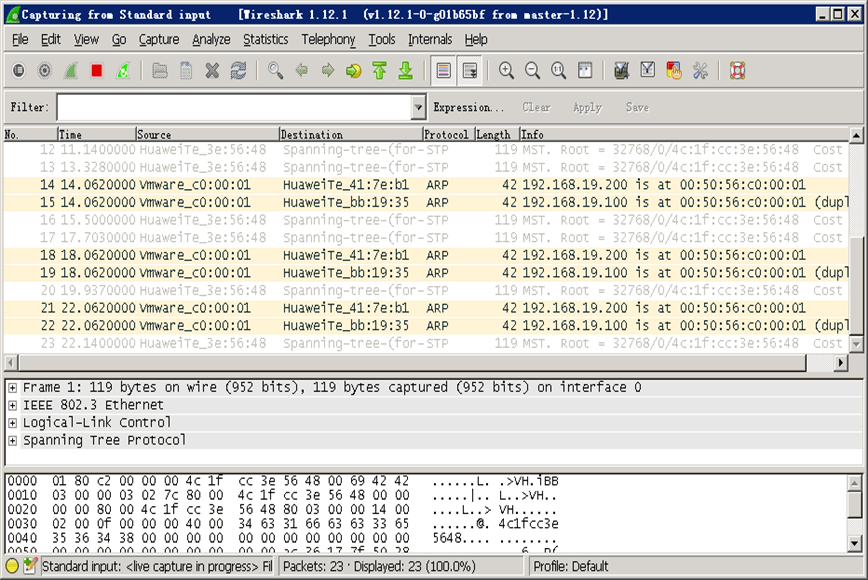The height and width of the screenshot is (580, 868).
Task: Click the Clear filter button
Action: pos(536,107)
